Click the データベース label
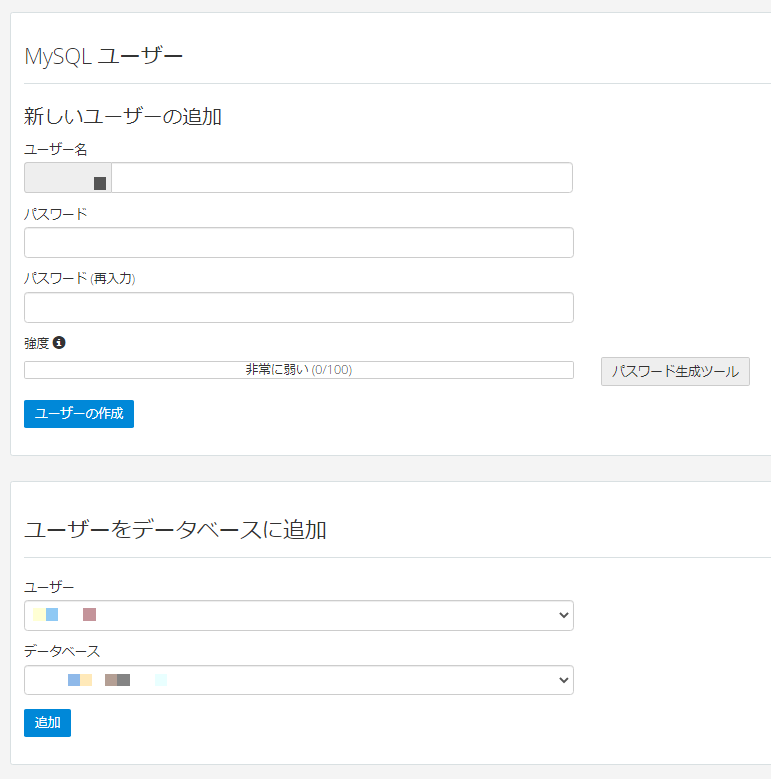 (62, 651)
